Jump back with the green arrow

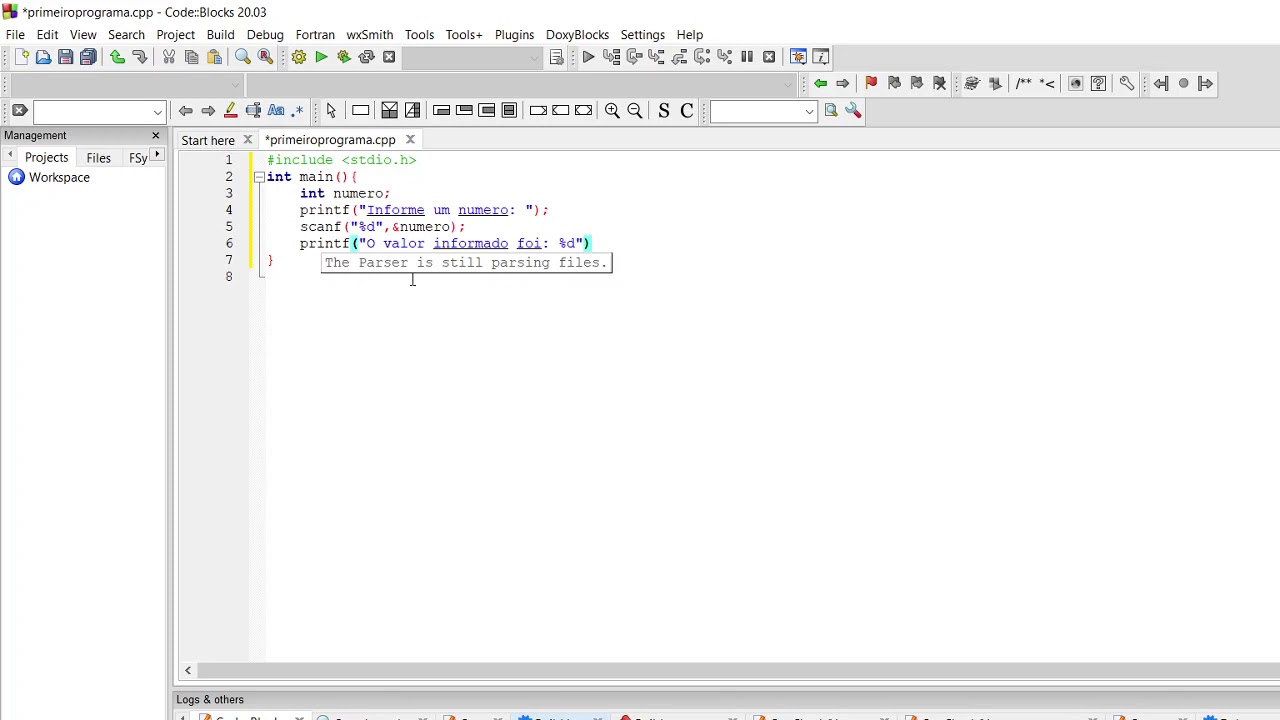[x=820, y=84]
